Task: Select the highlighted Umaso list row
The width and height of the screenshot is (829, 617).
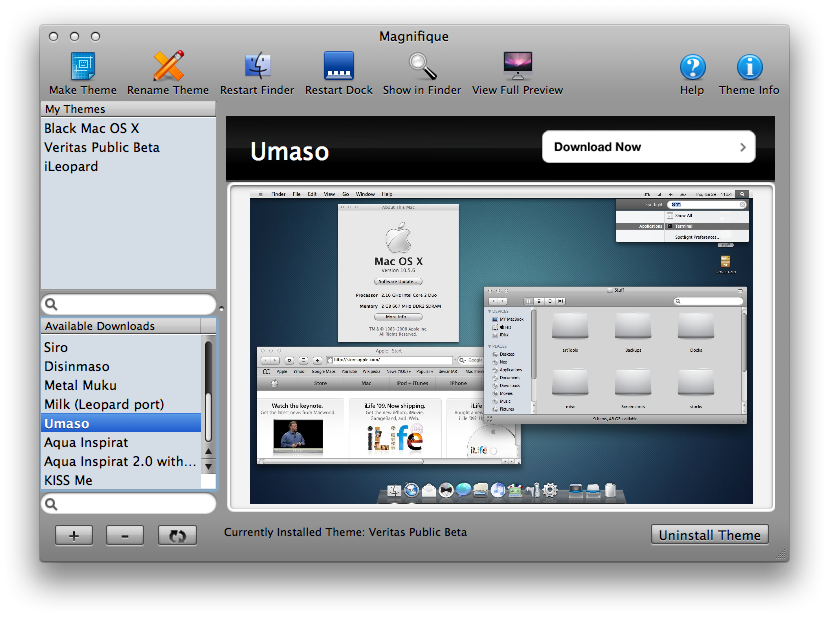Action: coord(121,423)
